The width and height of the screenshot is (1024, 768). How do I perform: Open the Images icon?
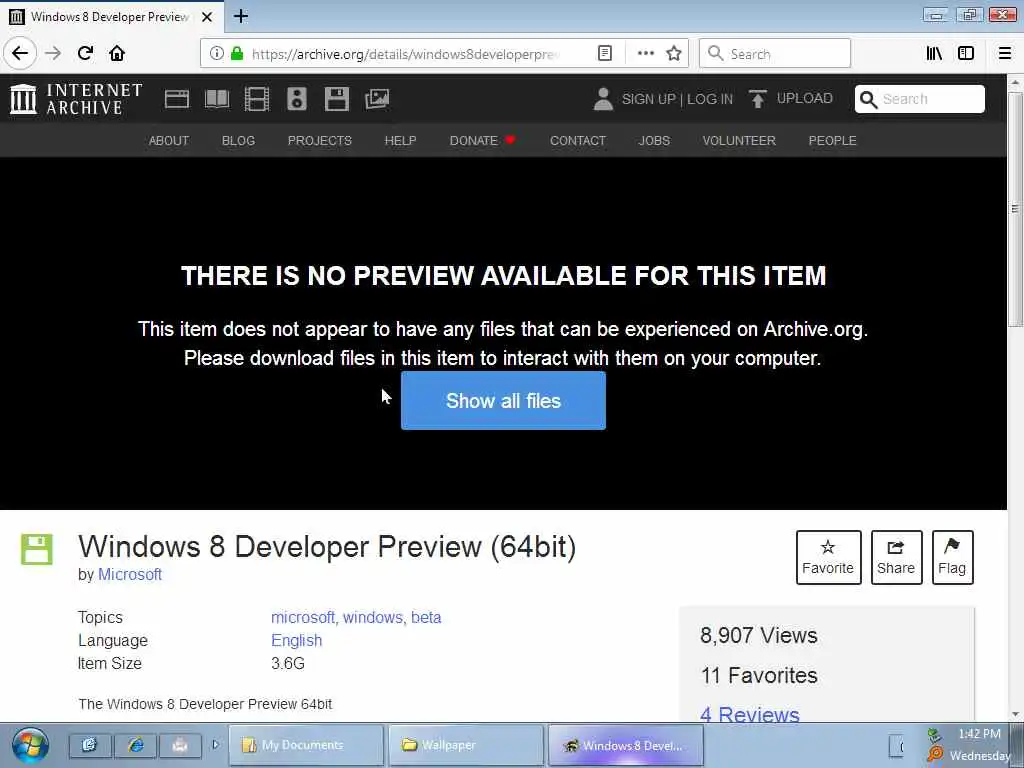(x=377, y=99)
